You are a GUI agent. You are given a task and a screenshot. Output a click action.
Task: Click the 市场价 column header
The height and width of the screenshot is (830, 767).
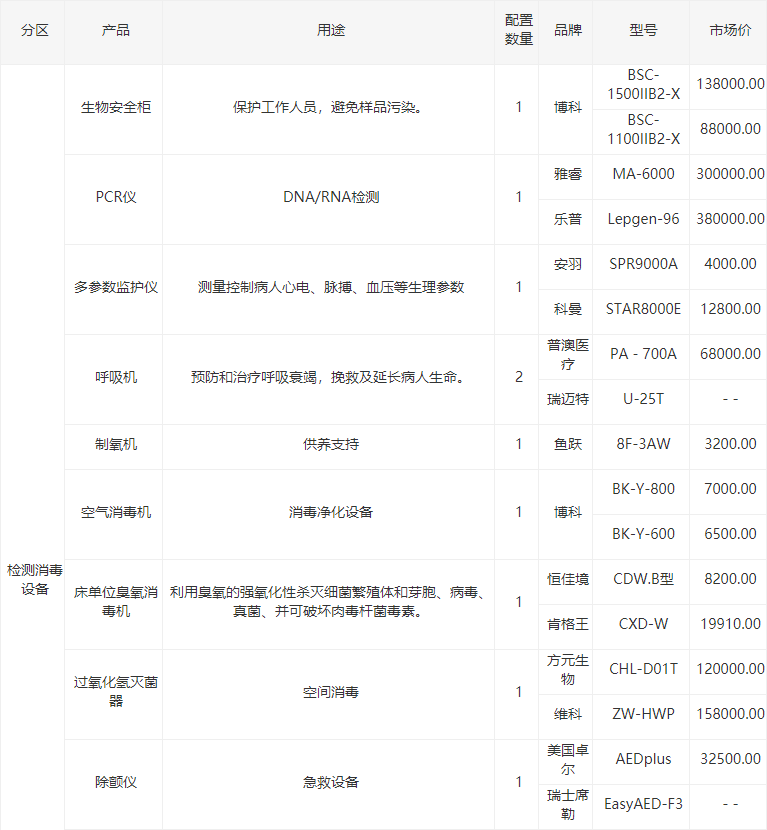[x=730, y=30]
